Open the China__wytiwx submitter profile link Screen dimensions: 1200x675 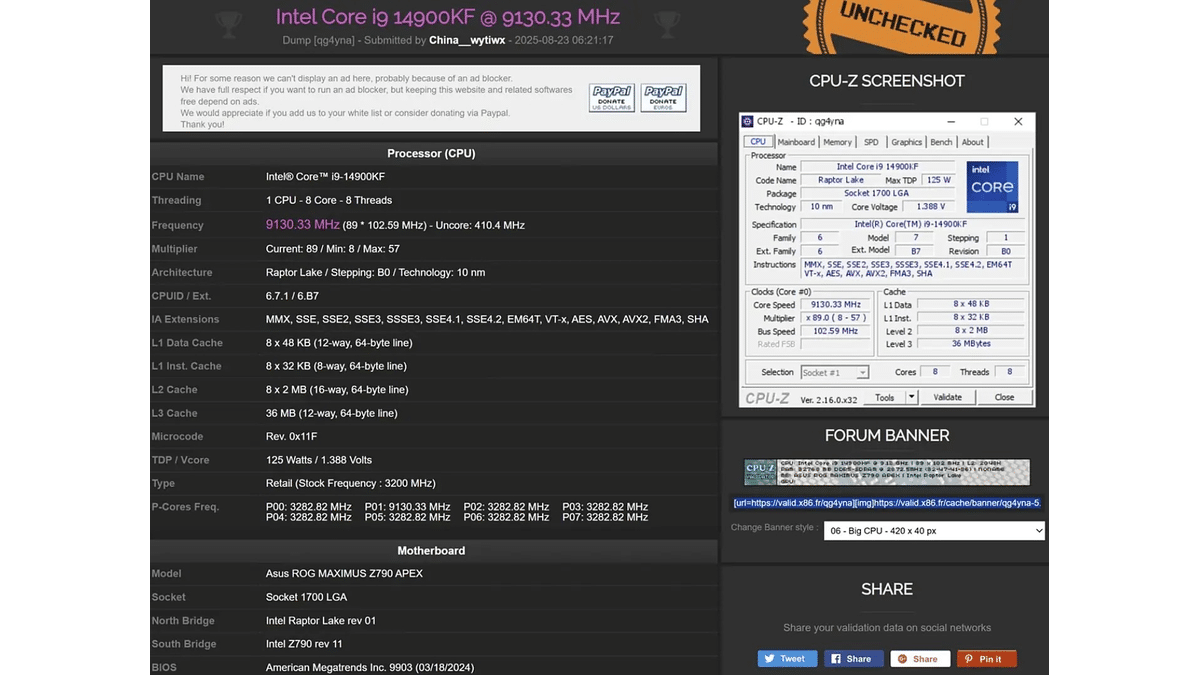469,40
